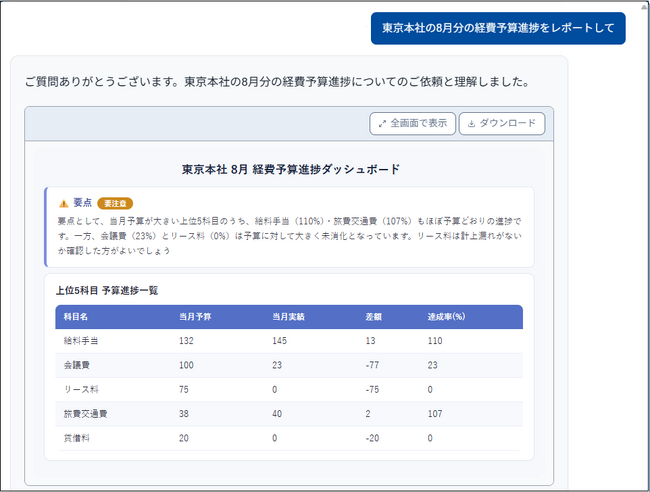Click difference value -20 for 賃借料
Screen dimensions: 650x492
coord(372,438)
